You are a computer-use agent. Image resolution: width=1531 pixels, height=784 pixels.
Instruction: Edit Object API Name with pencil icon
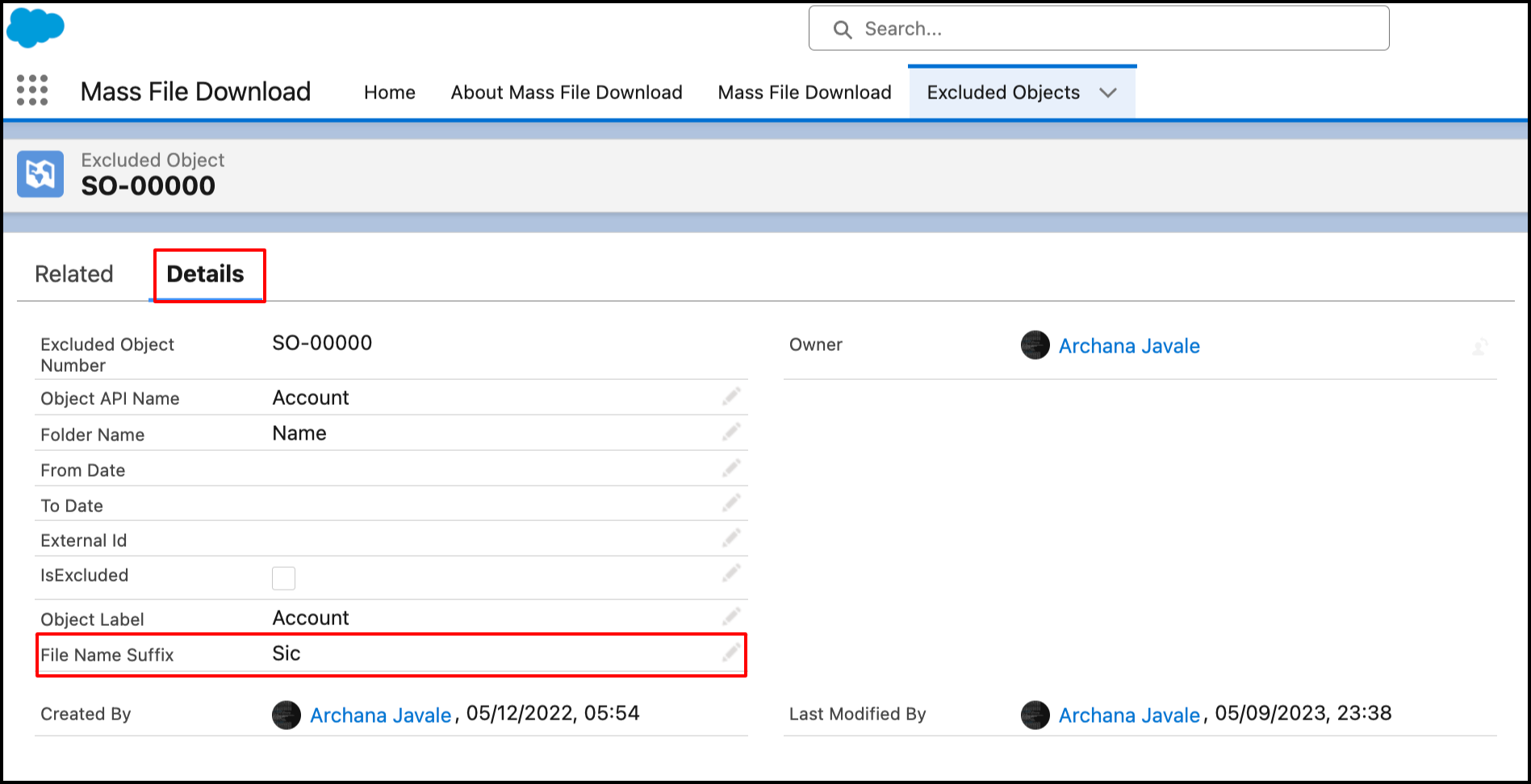point(731,397)
